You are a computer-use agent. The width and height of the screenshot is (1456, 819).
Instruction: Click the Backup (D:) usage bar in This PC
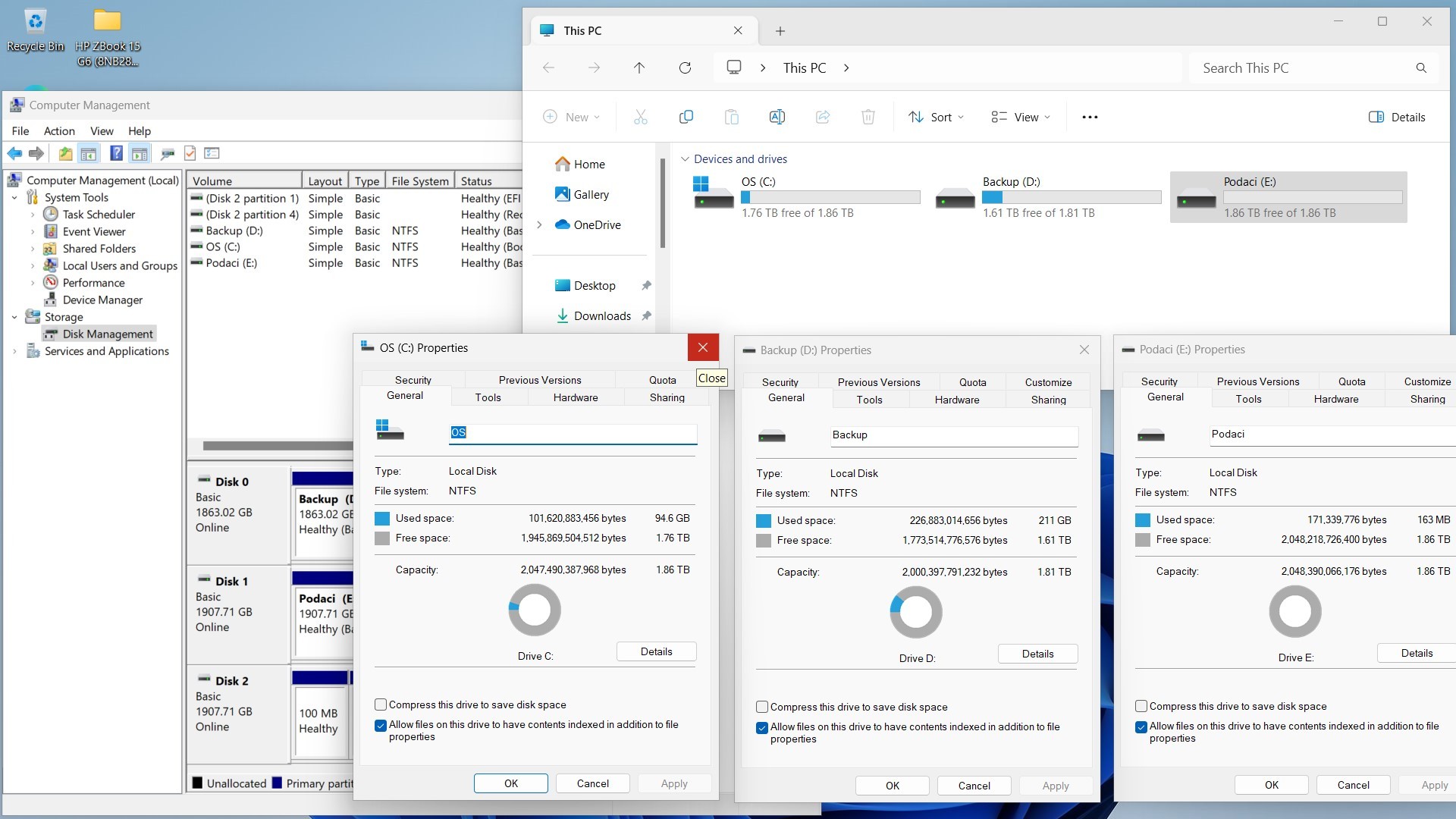1072,197
